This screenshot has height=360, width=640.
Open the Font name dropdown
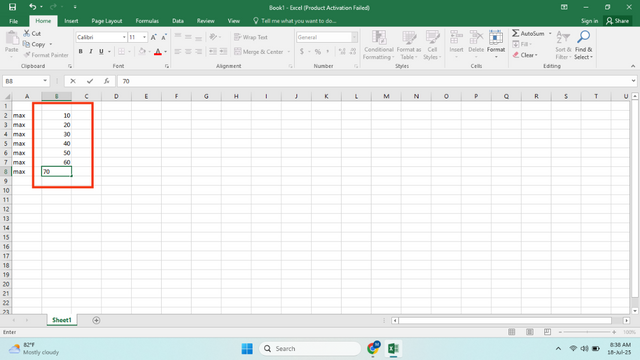click(x=124, y=37)
